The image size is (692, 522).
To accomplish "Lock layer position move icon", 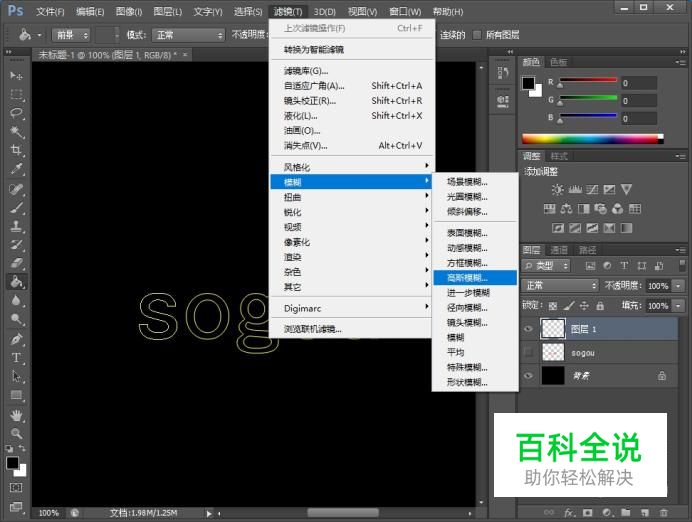I will pyautogui.click(x=584, y=305).
